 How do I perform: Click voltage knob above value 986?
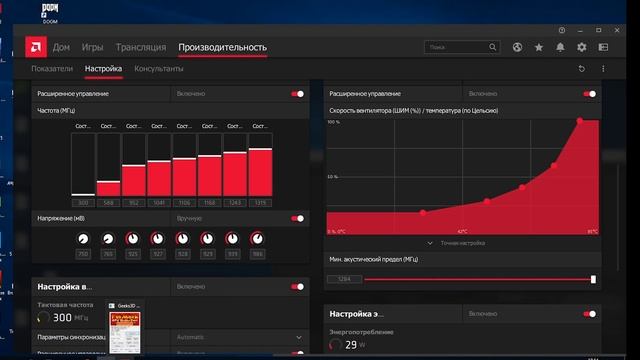[257, 239]
